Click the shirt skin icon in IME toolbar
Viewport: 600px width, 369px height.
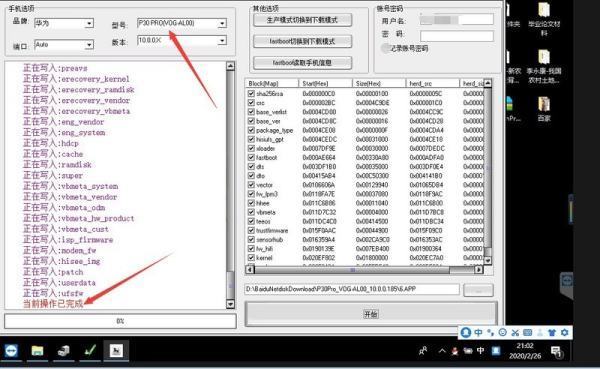552,333
